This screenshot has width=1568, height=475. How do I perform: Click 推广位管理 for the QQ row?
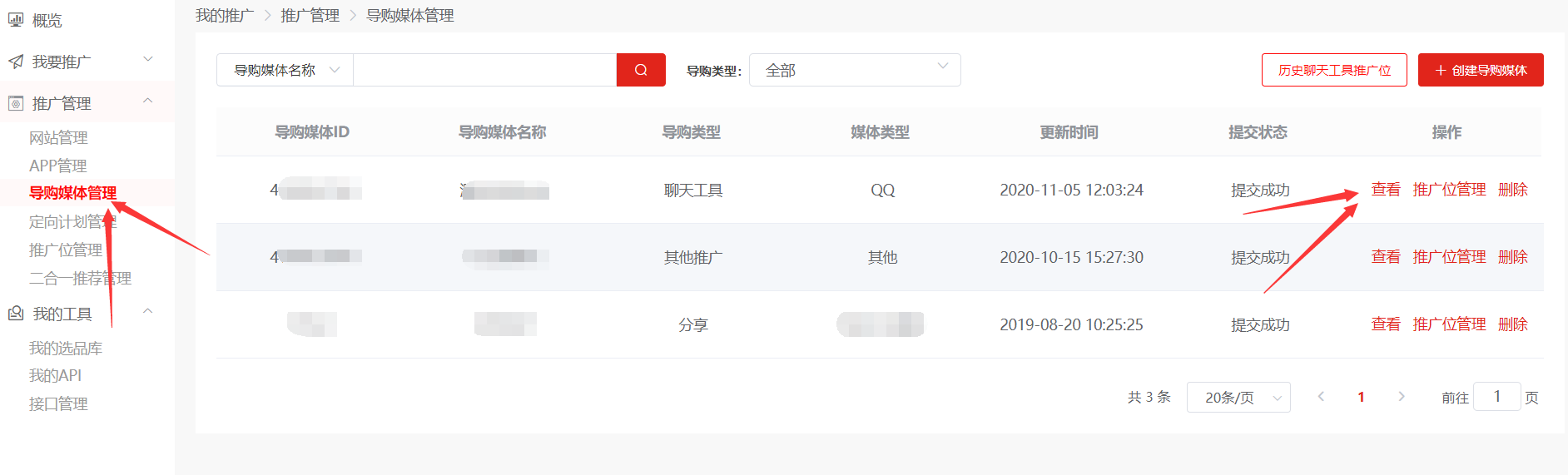coord(1449,190)
